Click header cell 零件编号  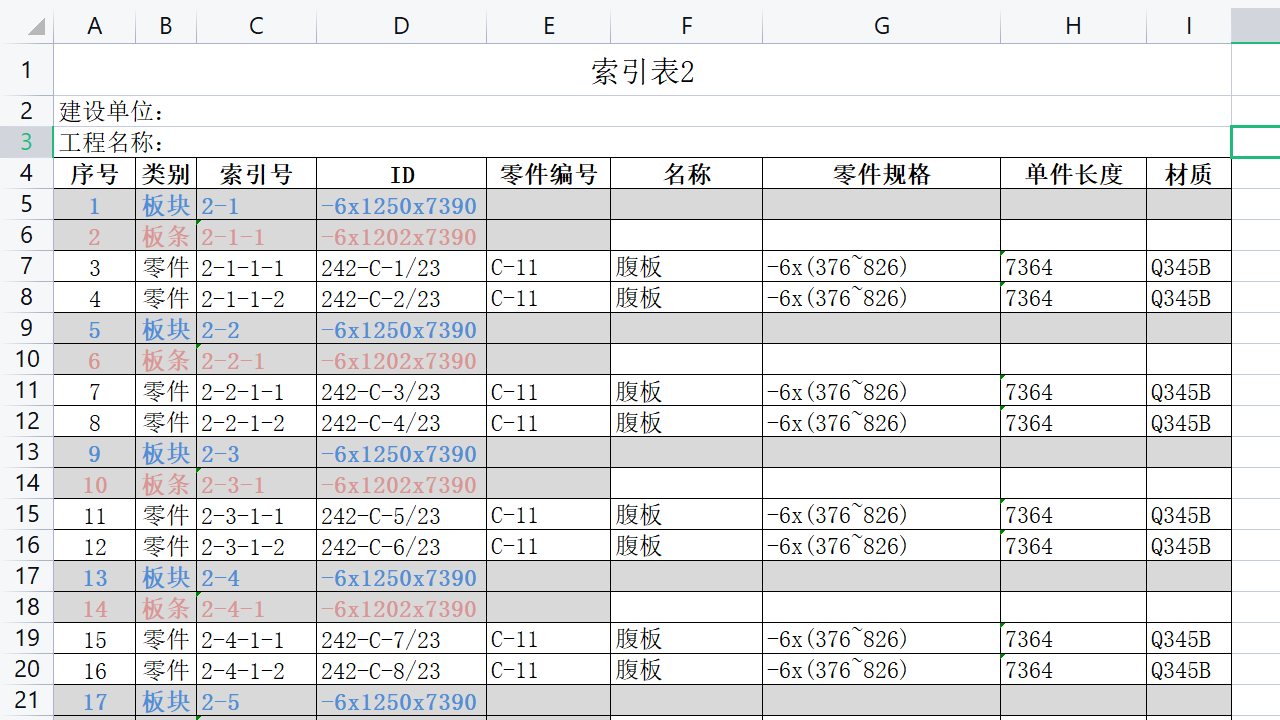[549, 174]
